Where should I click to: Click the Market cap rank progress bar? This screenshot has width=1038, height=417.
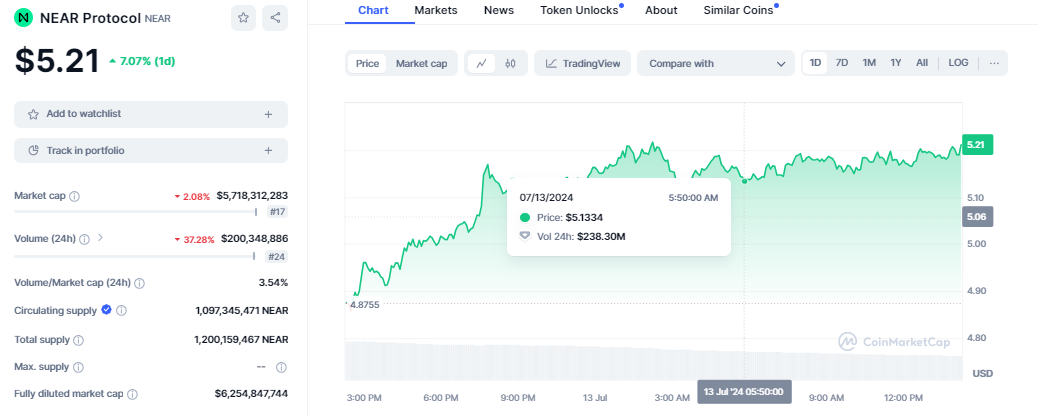[135, 212]
